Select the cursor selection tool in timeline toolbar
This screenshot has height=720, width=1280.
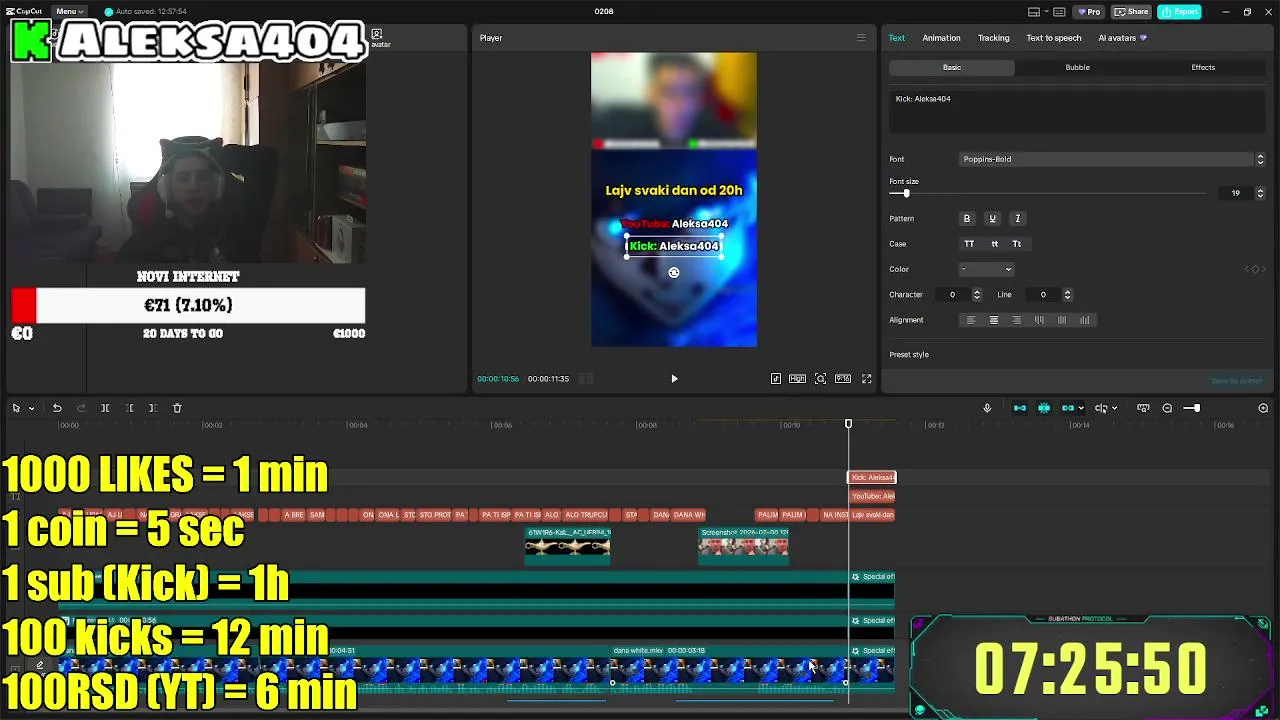(16, 408)
